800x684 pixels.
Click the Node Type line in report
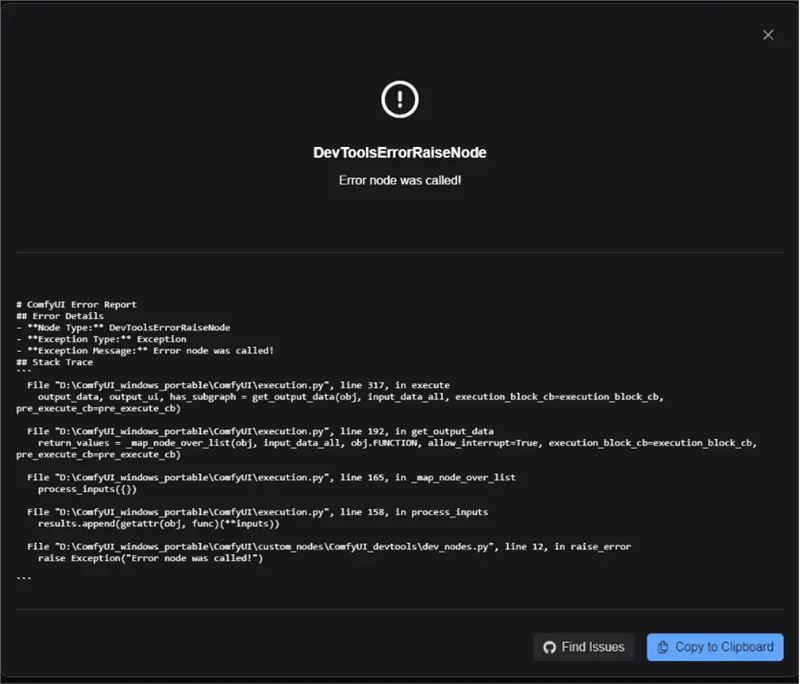click(x=123, y=327)
